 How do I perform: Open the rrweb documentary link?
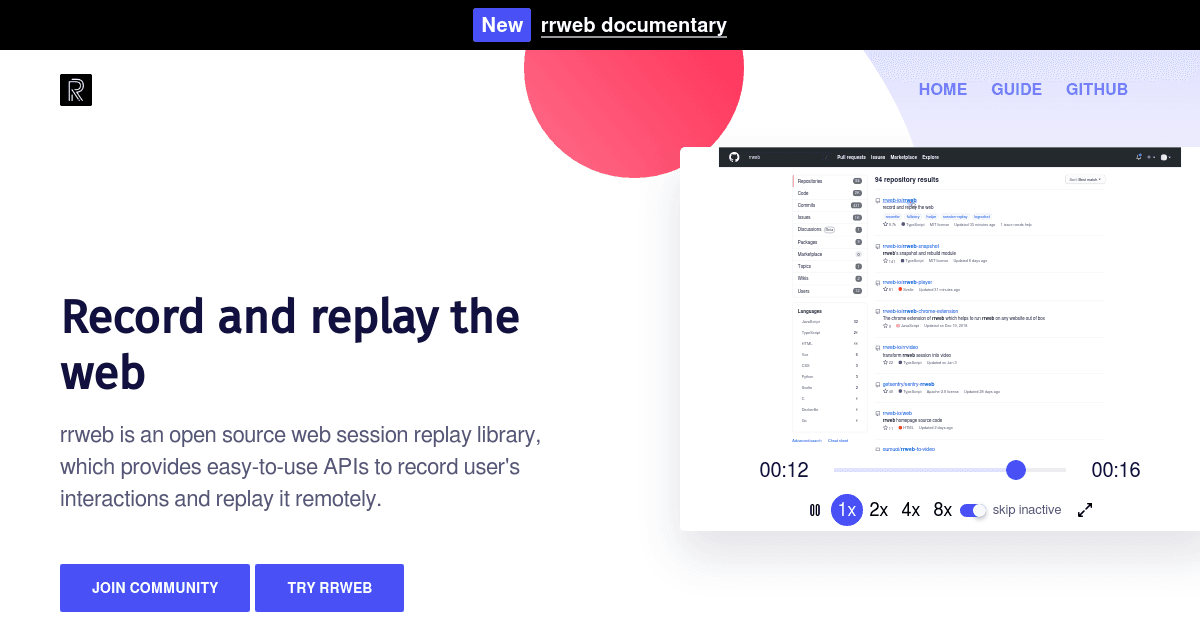[634, 25]
